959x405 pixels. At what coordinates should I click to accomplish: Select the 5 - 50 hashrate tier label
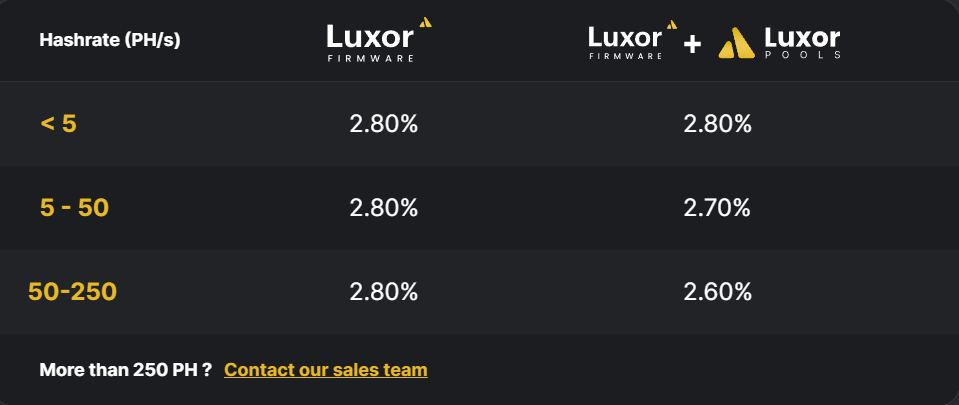click(x=74, y=208)
